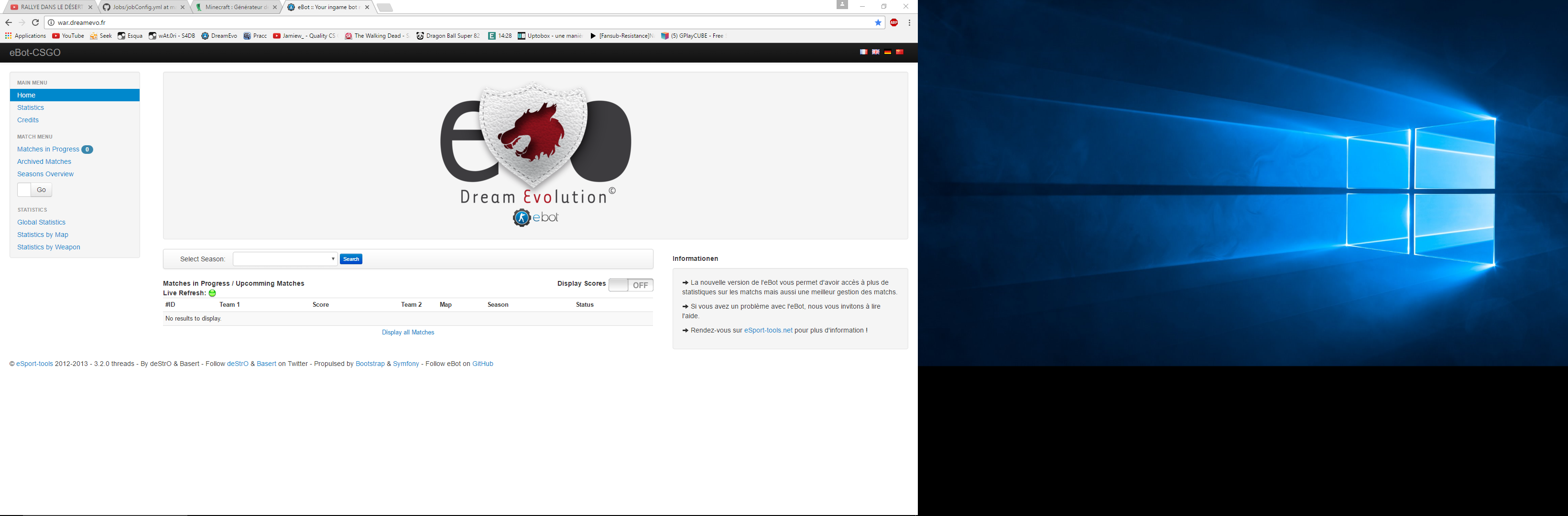Switch language using the German flag
1568x516 pixels.
pyautogui.click(x=887, y=52)
